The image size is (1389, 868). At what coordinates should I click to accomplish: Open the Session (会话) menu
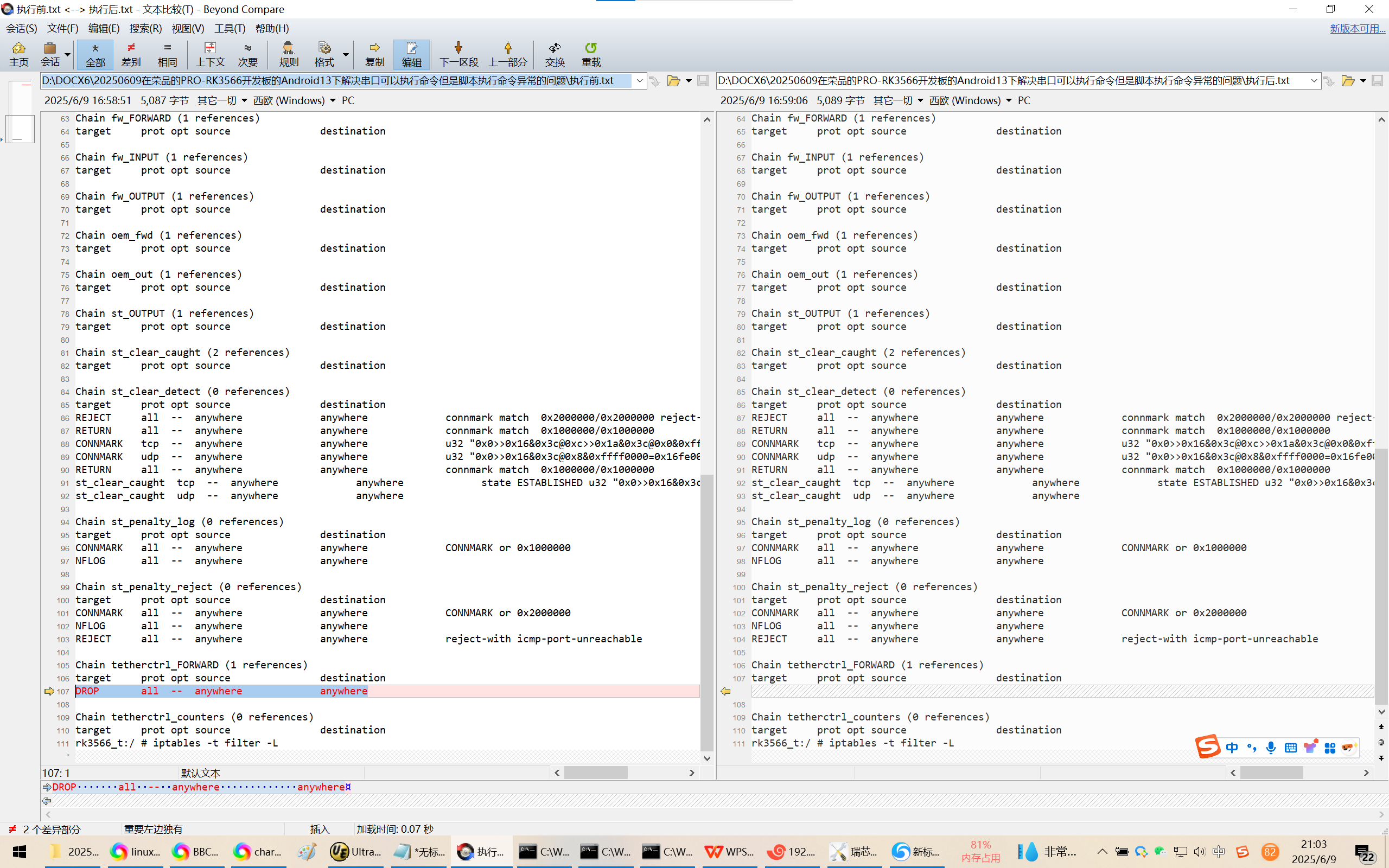coord(21,28)
